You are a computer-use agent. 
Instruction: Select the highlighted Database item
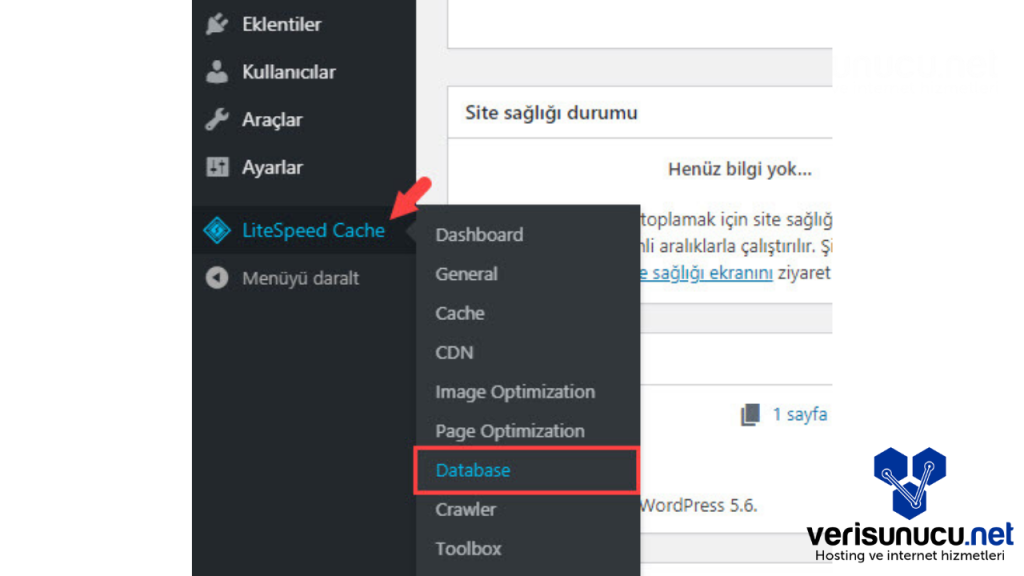click(473, 470)
